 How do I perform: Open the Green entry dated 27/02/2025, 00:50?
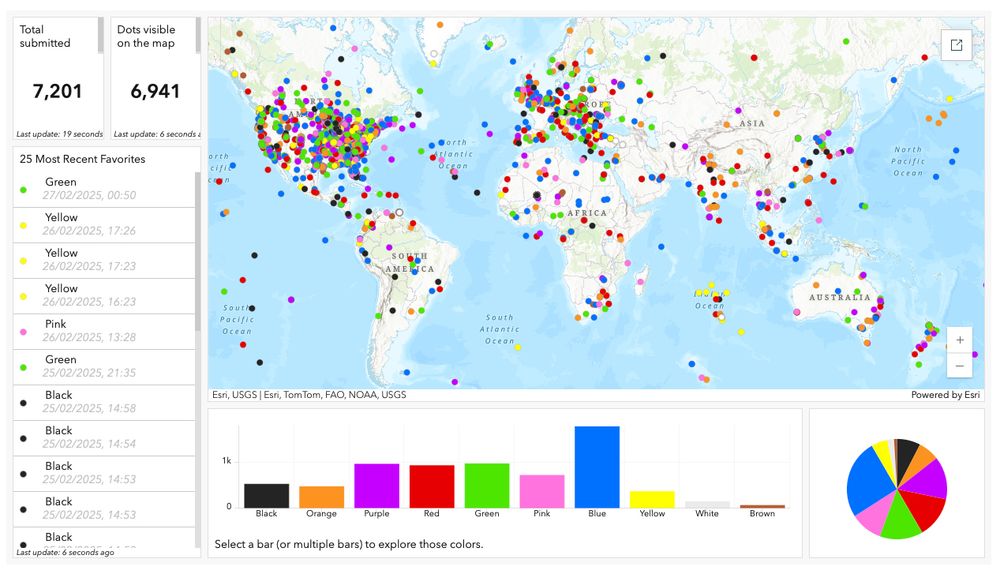click(x=104, y=189)
